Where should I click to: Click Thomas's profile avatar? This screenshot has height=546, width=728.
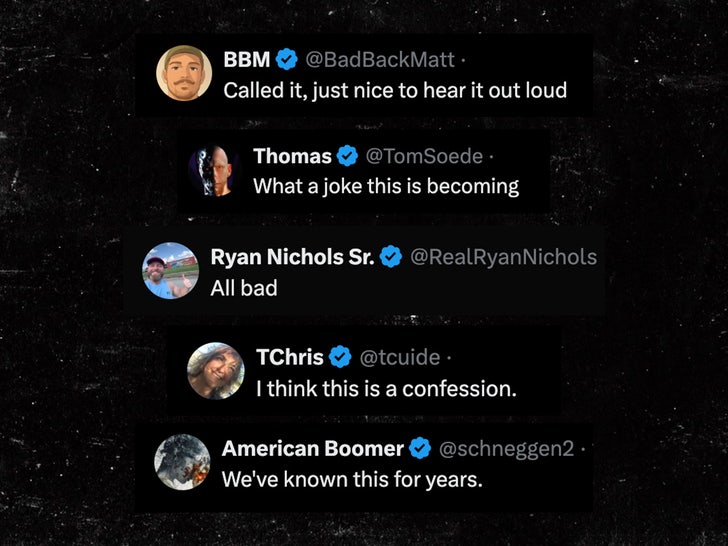pos(214,170)
